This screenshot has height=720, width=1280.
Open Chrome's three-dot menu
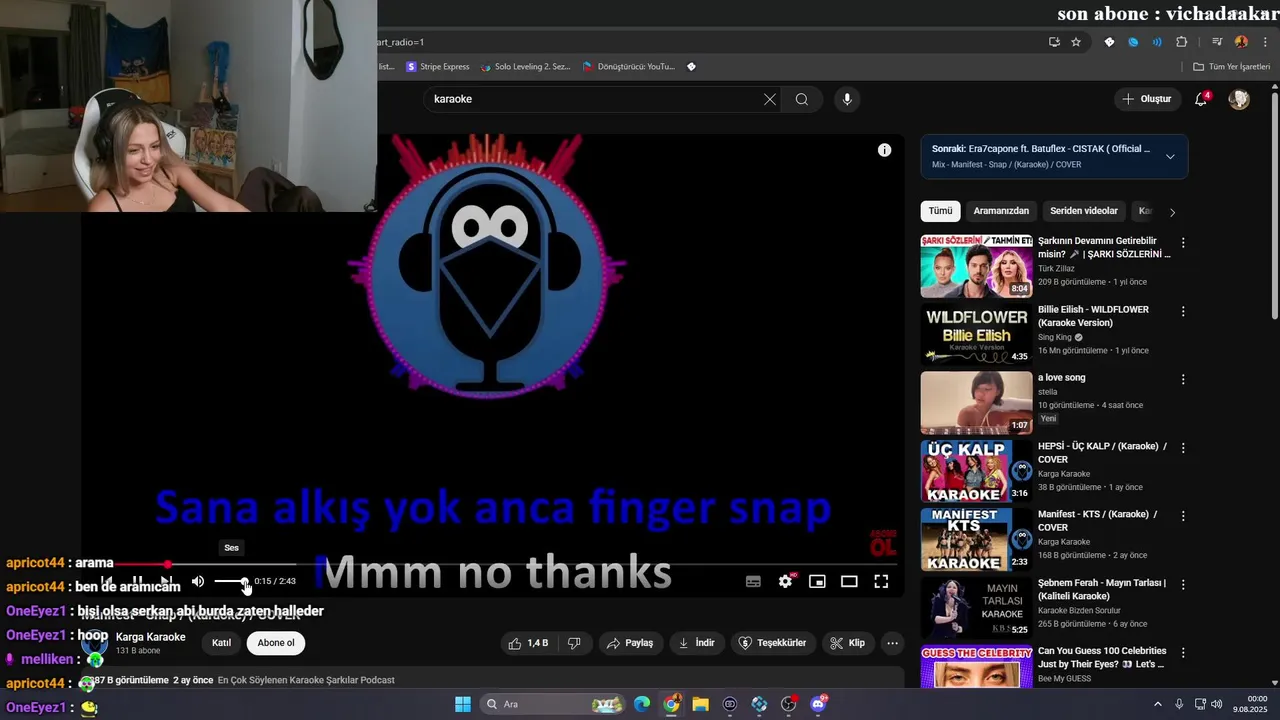[x=1266, y=42]
